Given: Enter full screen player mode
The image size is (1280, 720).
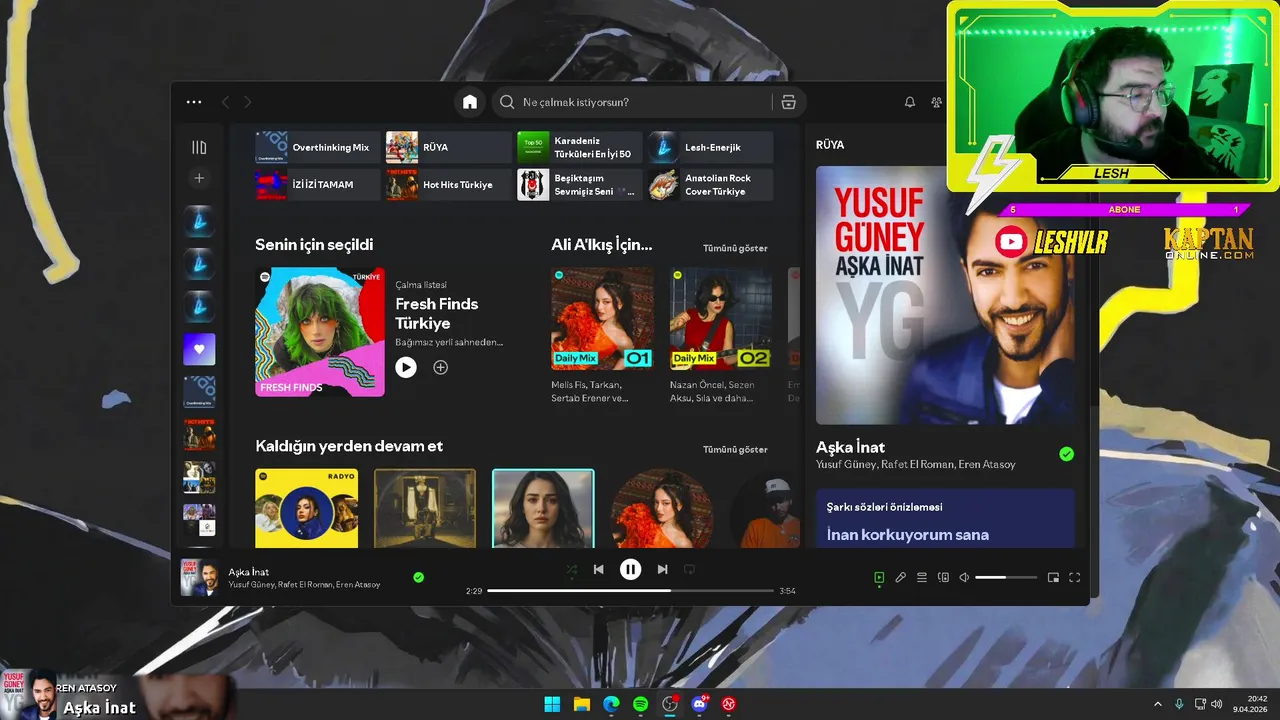Looking at the screenshot, I should 1075,577.
